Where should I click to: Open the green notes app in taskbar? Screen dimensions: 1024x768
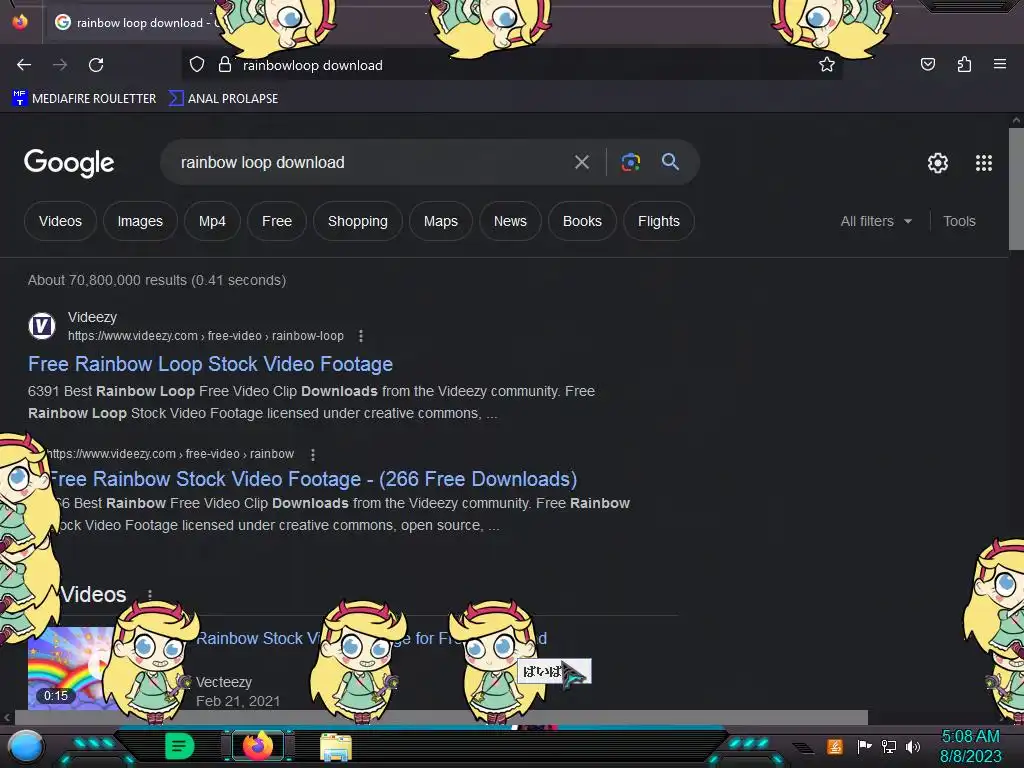click(x=180, y=746)
